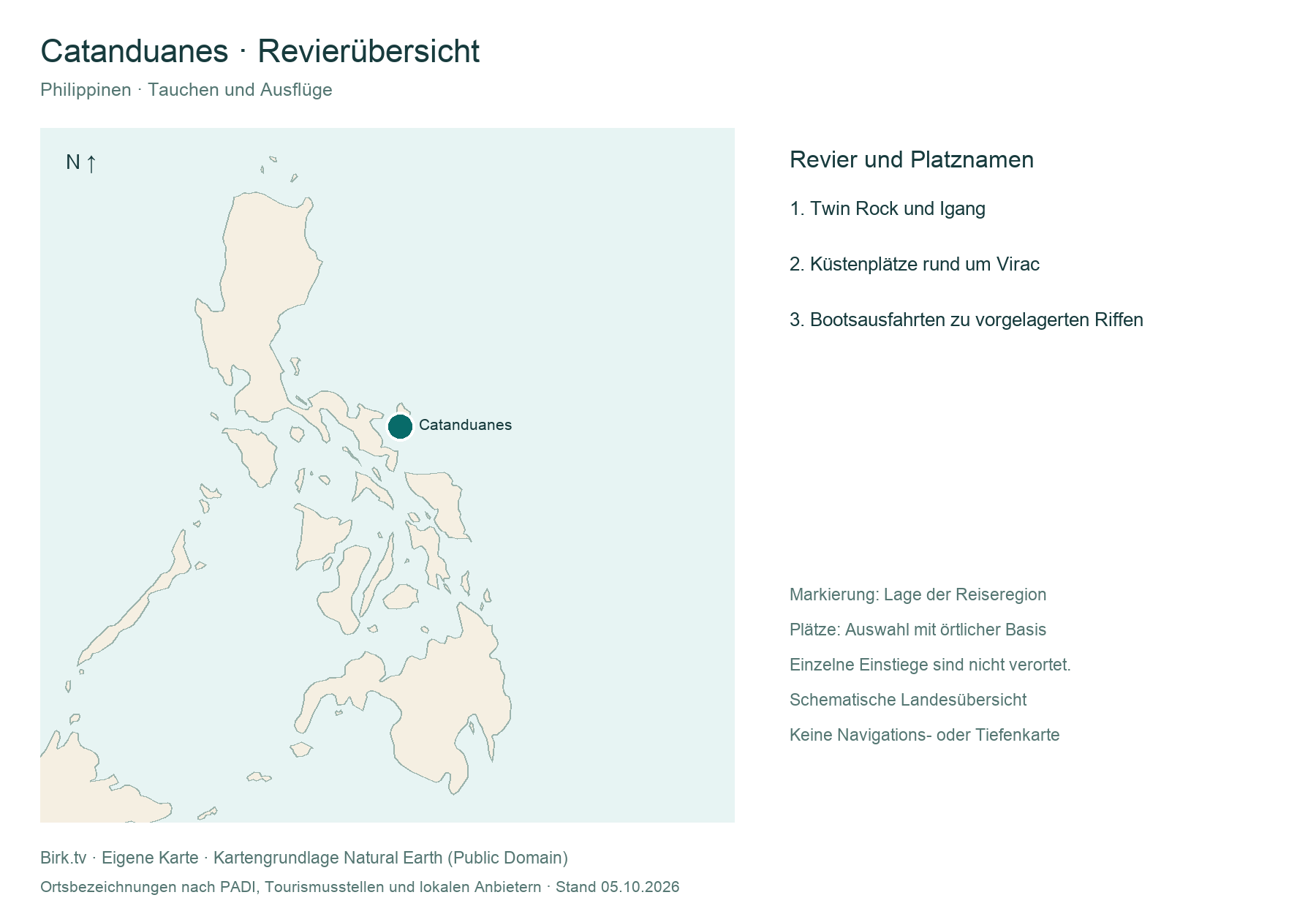Click the north arrow indicator

80,162
